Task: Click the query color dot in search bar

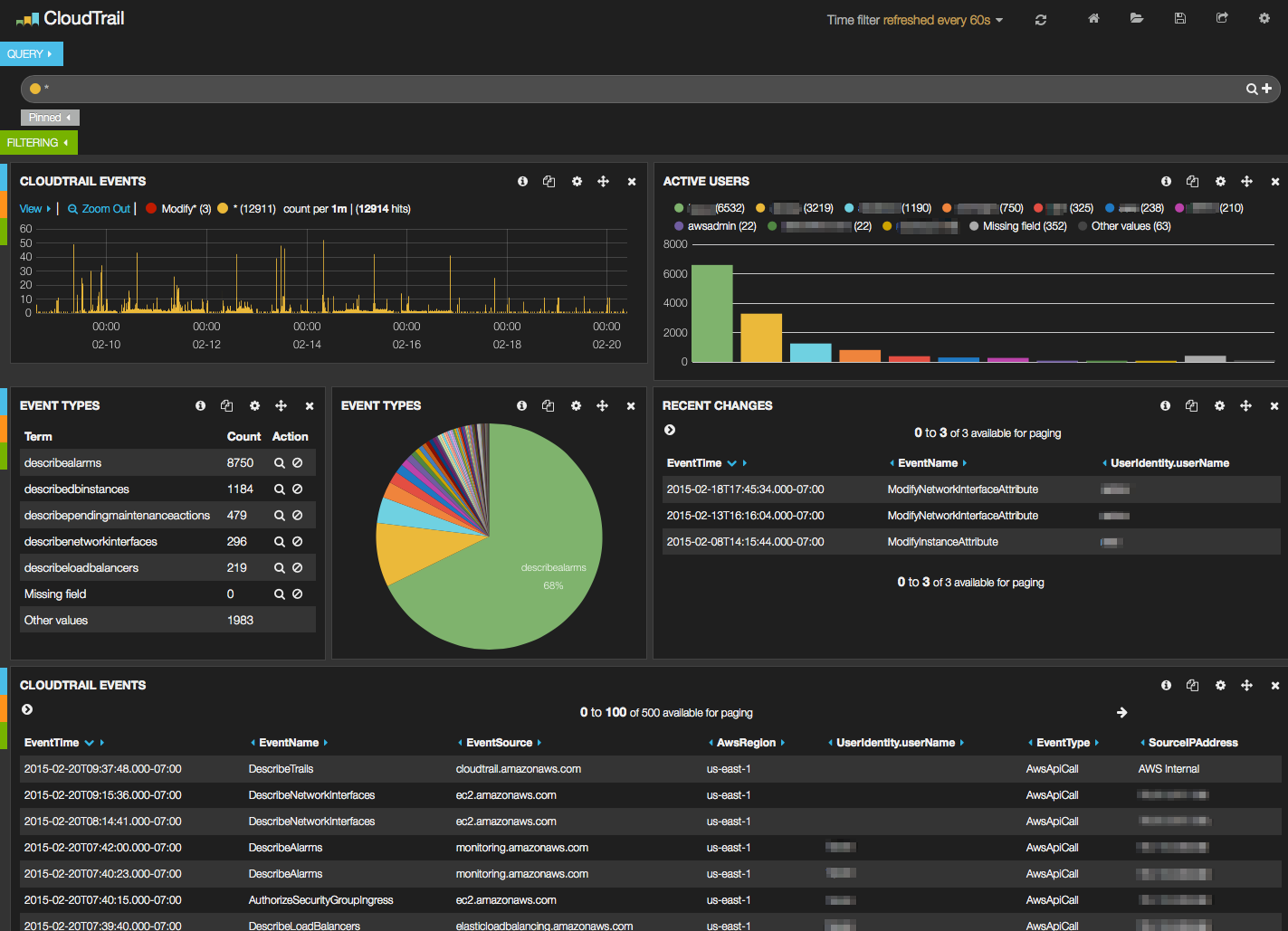Action: pyautogui.click(x=35, y=89)
